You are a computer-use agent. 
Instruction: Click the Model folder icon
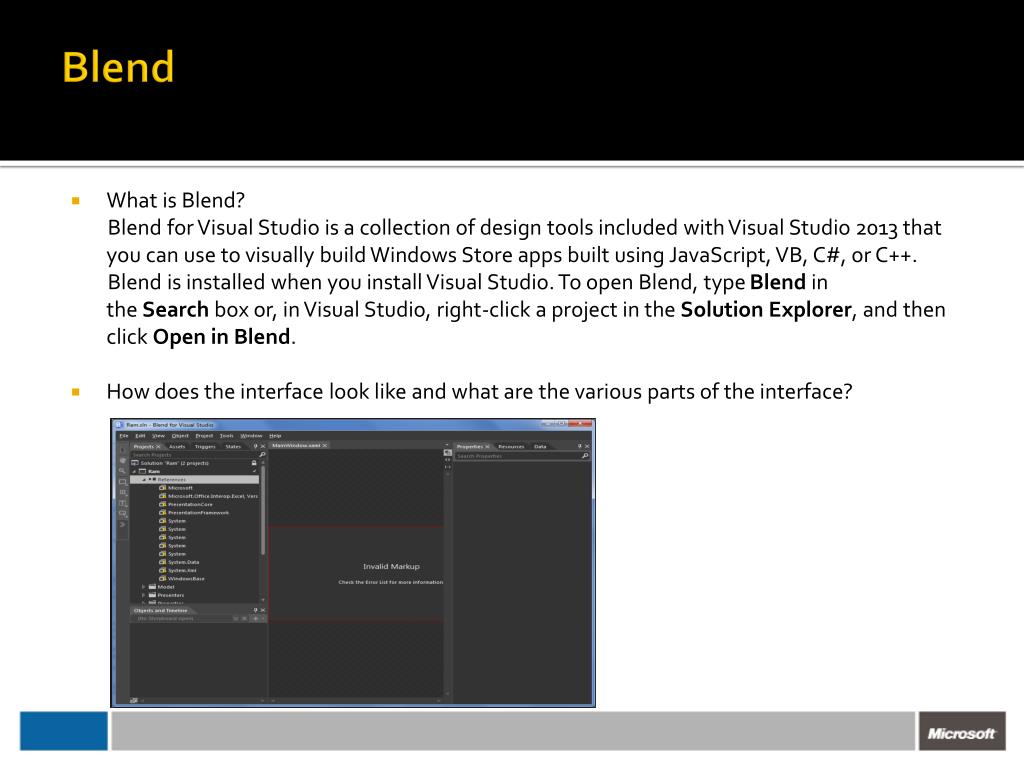click(x=152, y=587)
